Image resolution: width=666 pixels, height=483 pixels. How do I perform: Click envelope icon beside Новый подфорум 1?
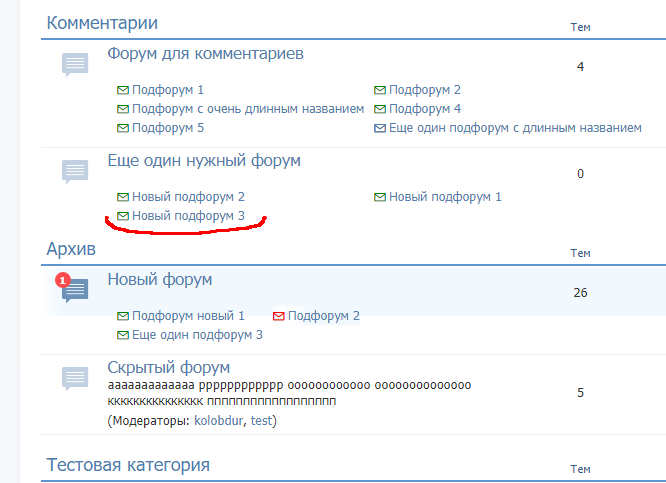[x=380, y=197]
